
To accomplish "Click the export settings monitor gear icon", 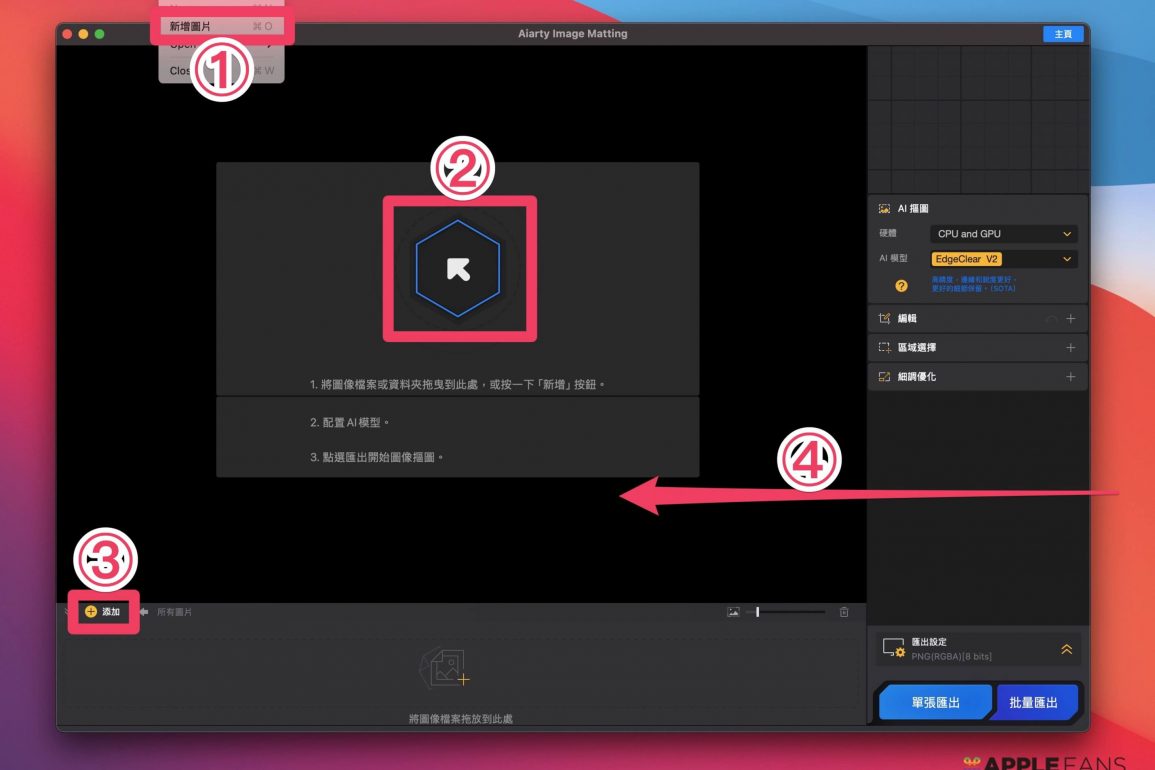I will coord(892,648).
